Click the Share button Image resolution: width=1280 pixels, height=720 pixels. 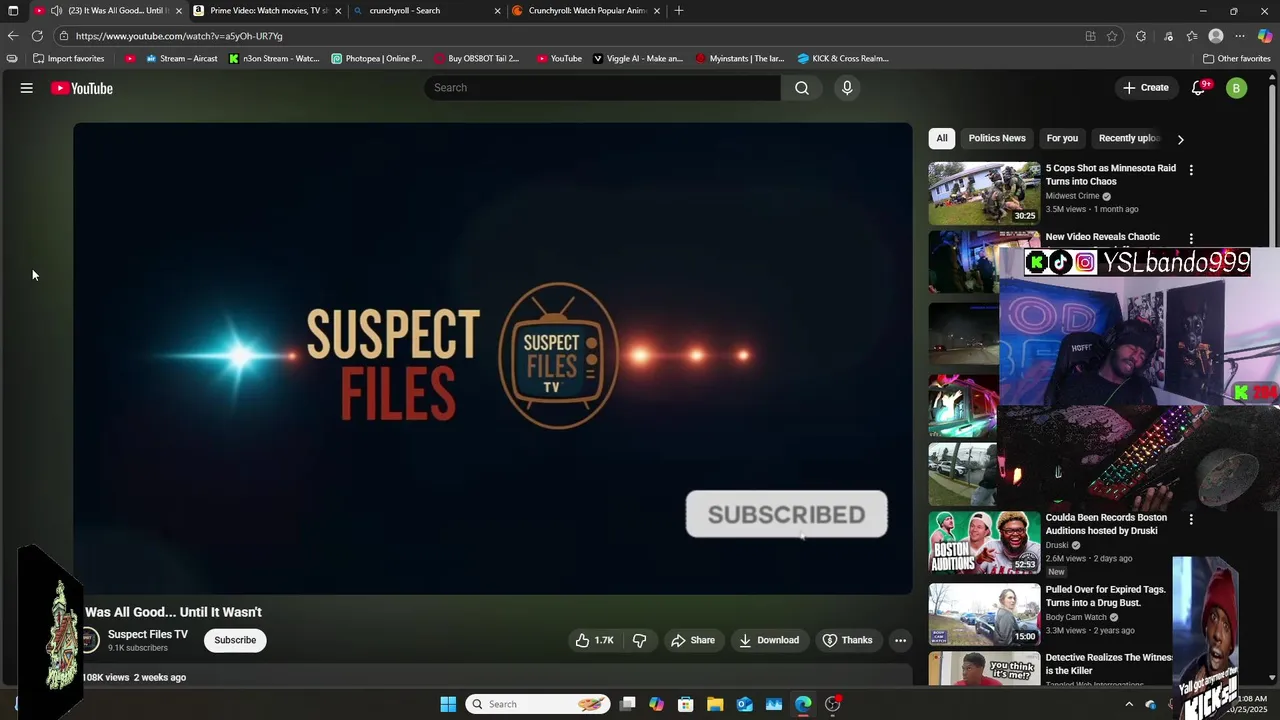[693, 640]
